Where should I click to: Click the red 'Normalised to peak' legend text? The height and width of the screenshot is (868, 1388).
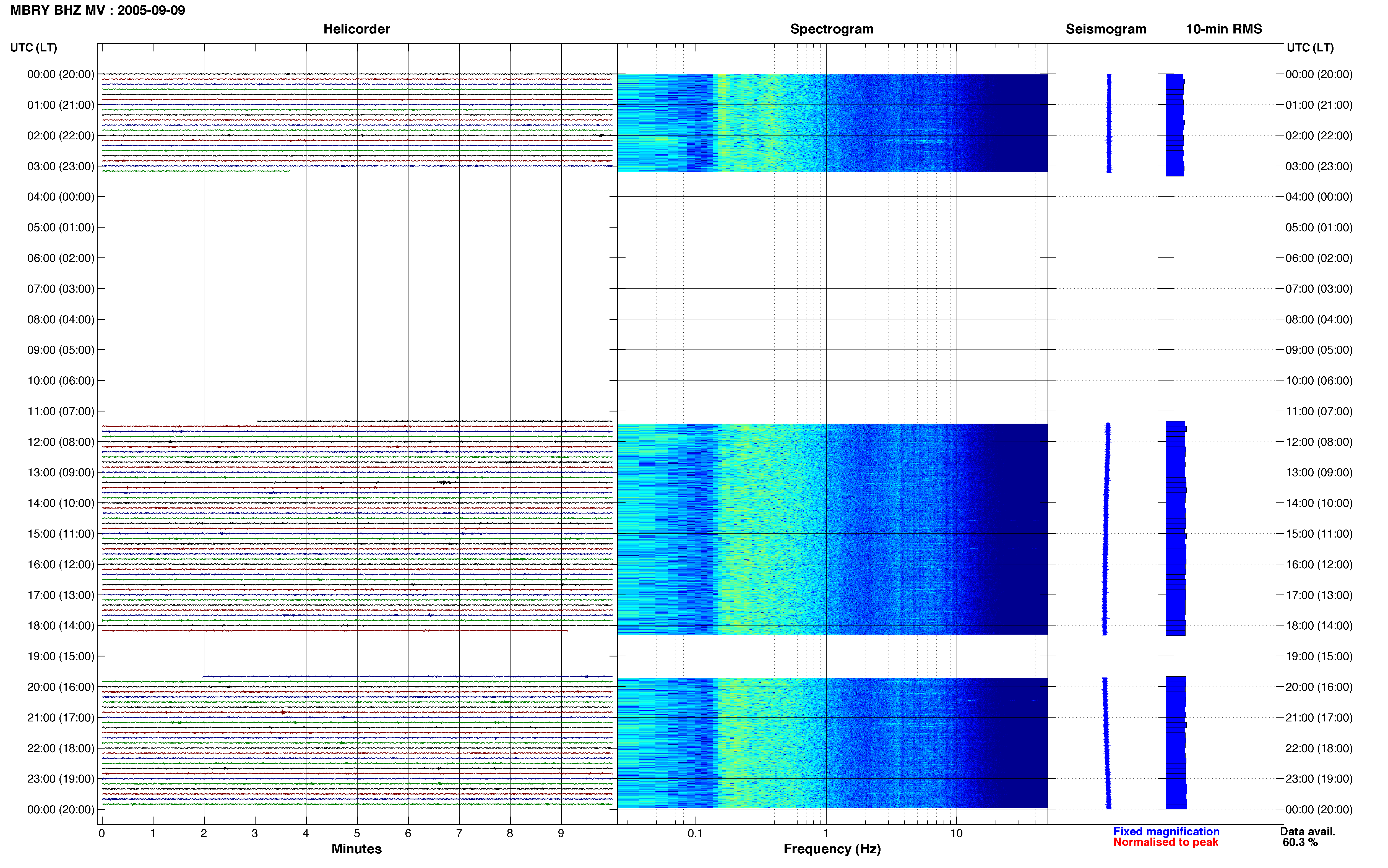(1165, 843)
